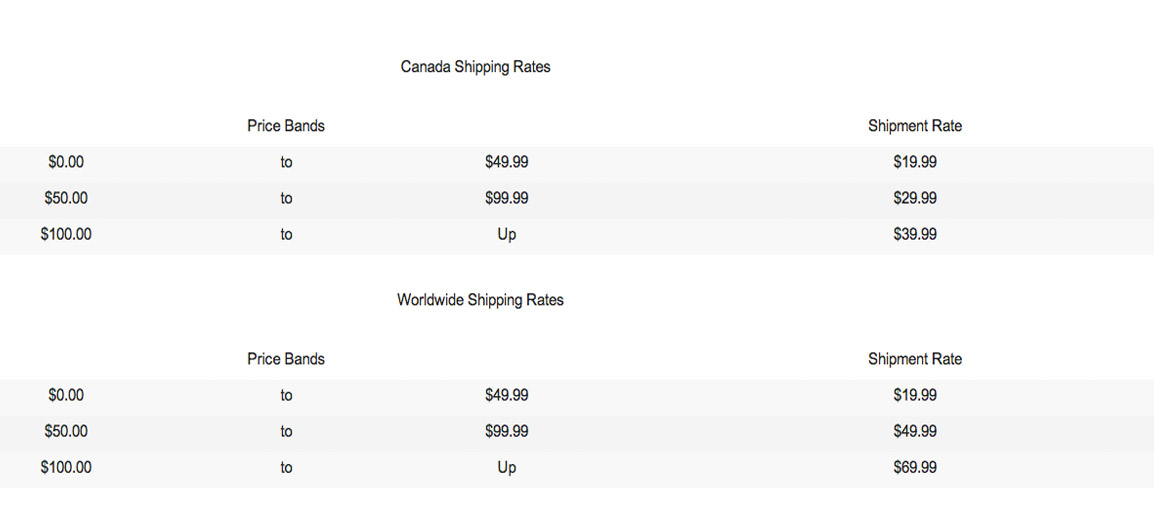Click $0.00 in the Canada table
Screen dimensions: 1154x506
tap(66, 162)
